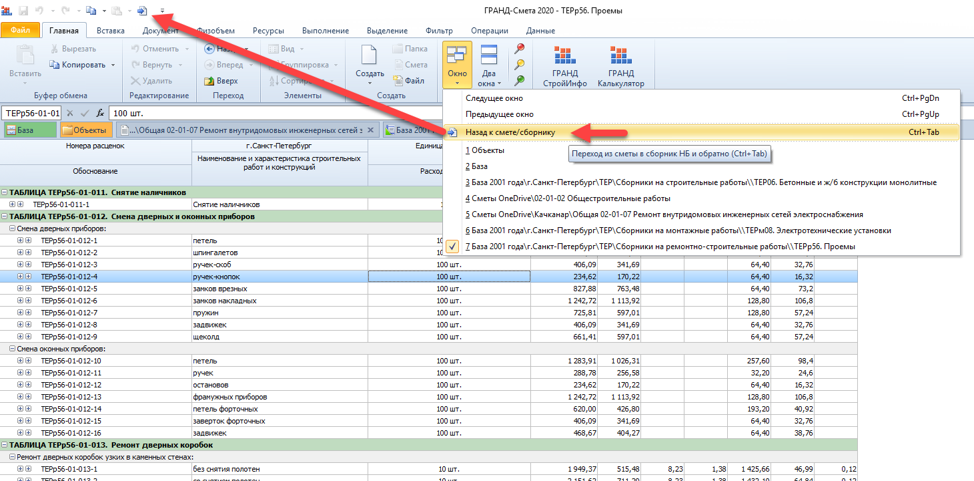Click Вперед navigation button
Viewport: 974px width, 481px height.
225,65
